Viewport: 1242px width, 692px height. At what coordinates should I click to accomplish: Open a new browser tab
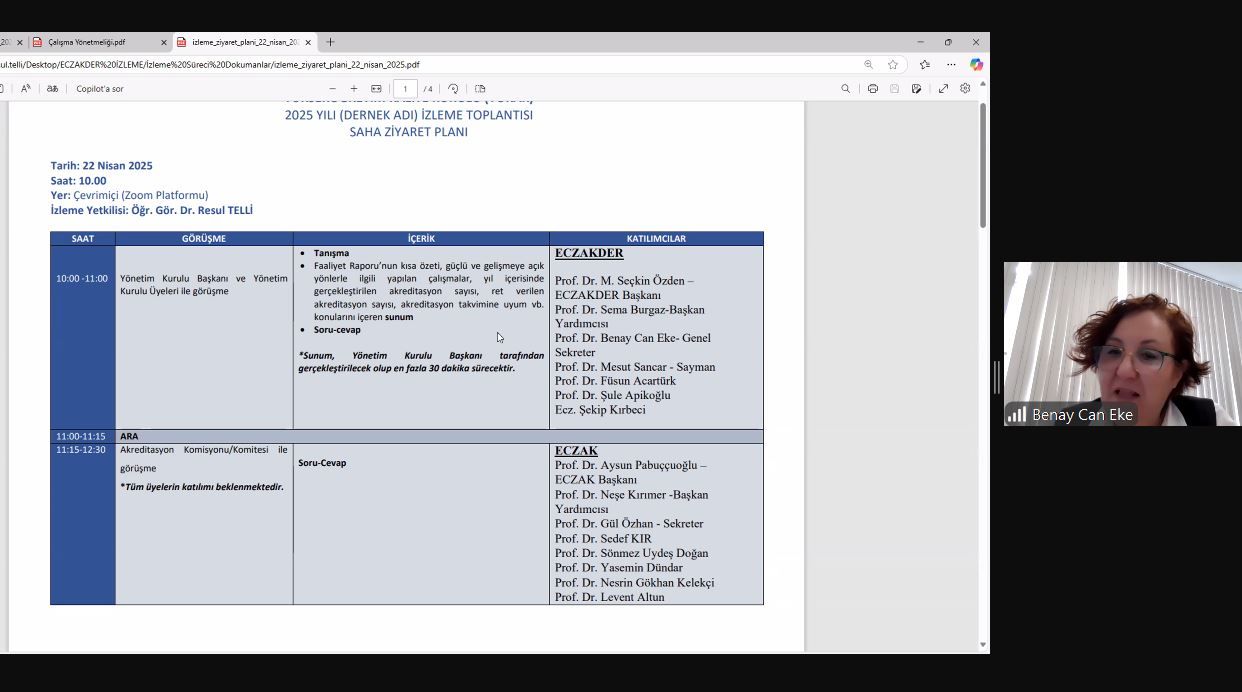pyautogui.click(x=330, y=42)
